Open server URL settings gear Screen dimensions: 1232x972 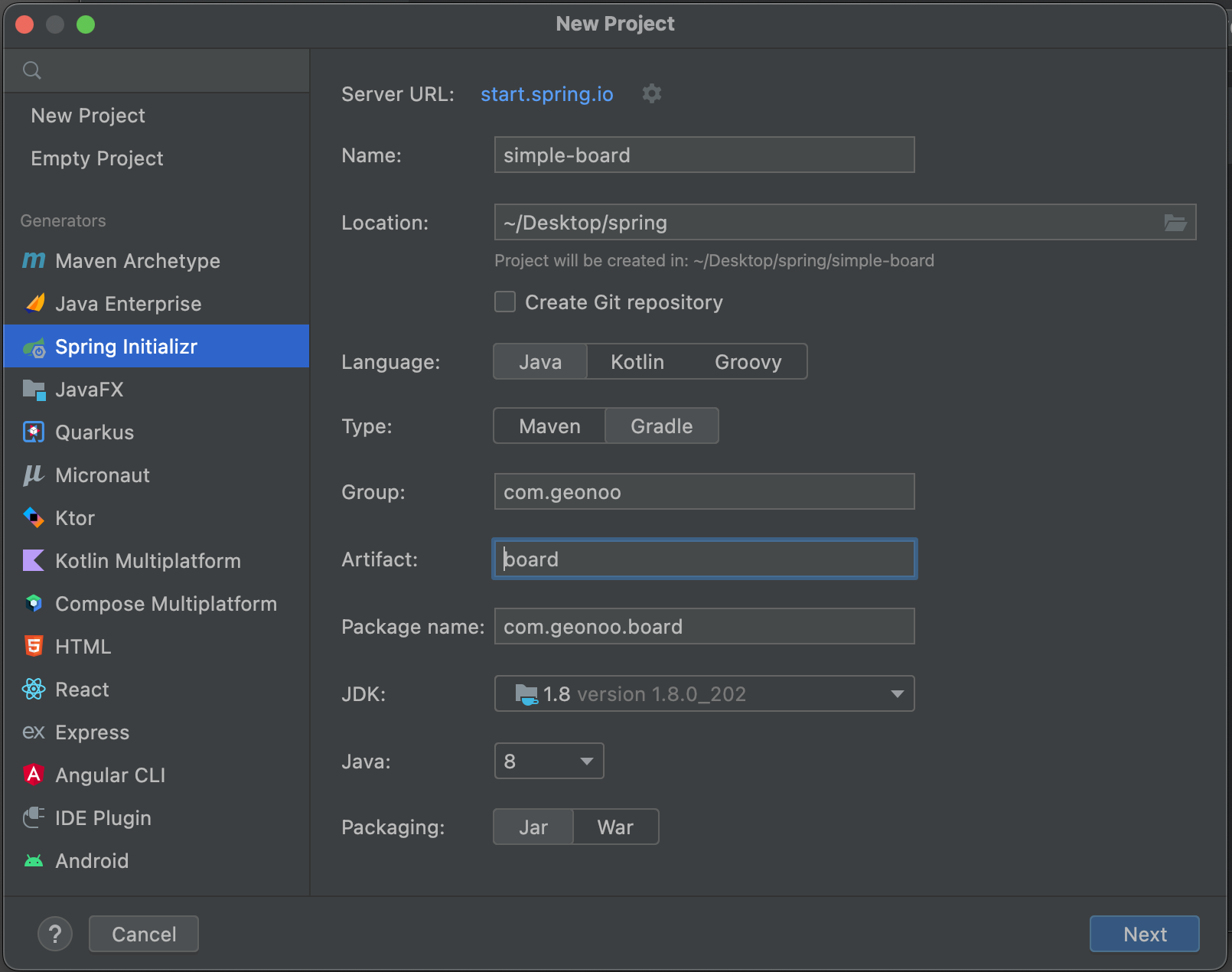coord(652,93)
